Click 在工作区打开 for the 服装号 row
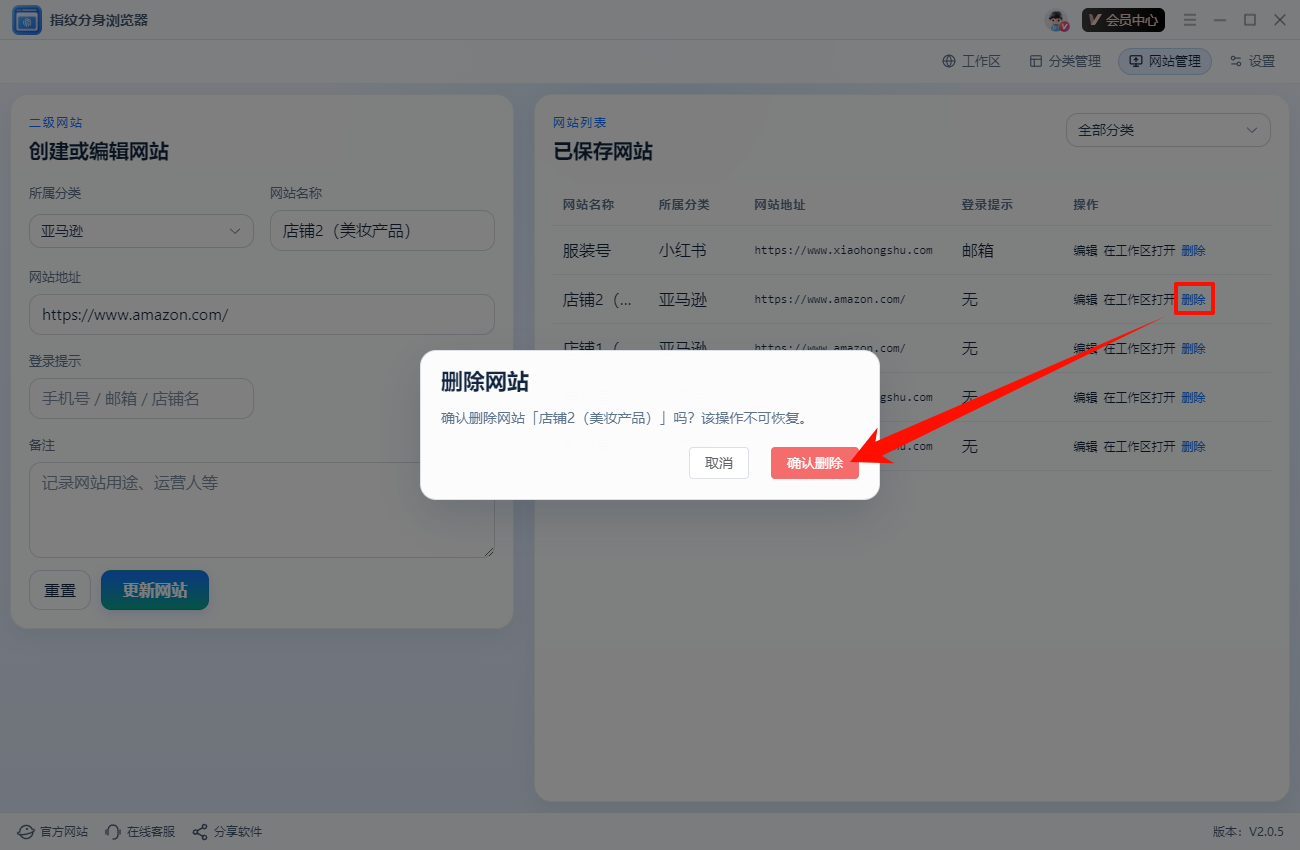This screenshot has width=1300, height=850. (1139, 250)
